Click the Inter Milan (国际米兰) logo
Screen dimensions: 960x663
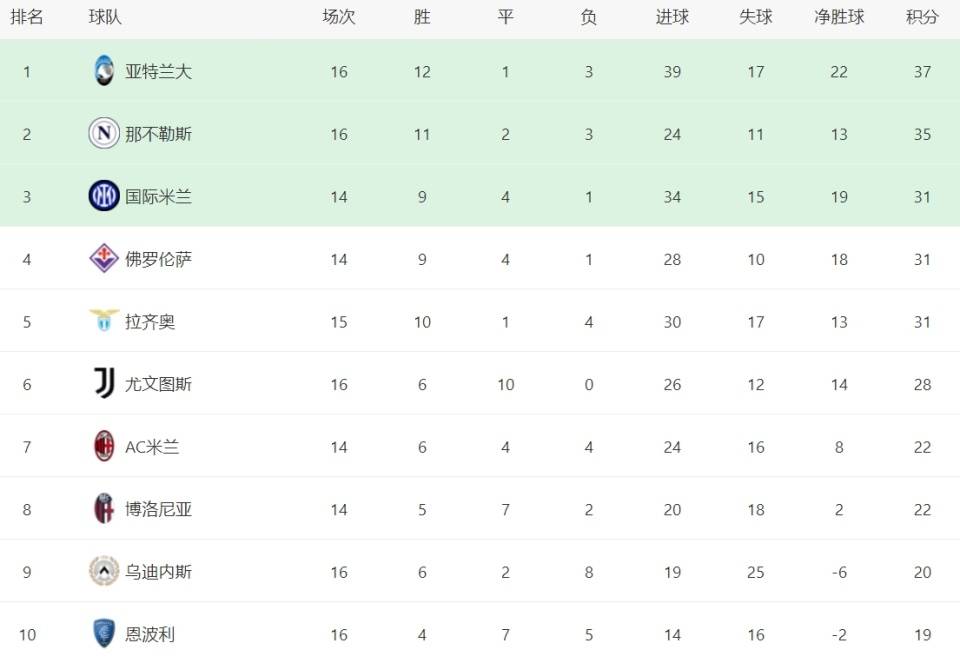tap(104, 197)
